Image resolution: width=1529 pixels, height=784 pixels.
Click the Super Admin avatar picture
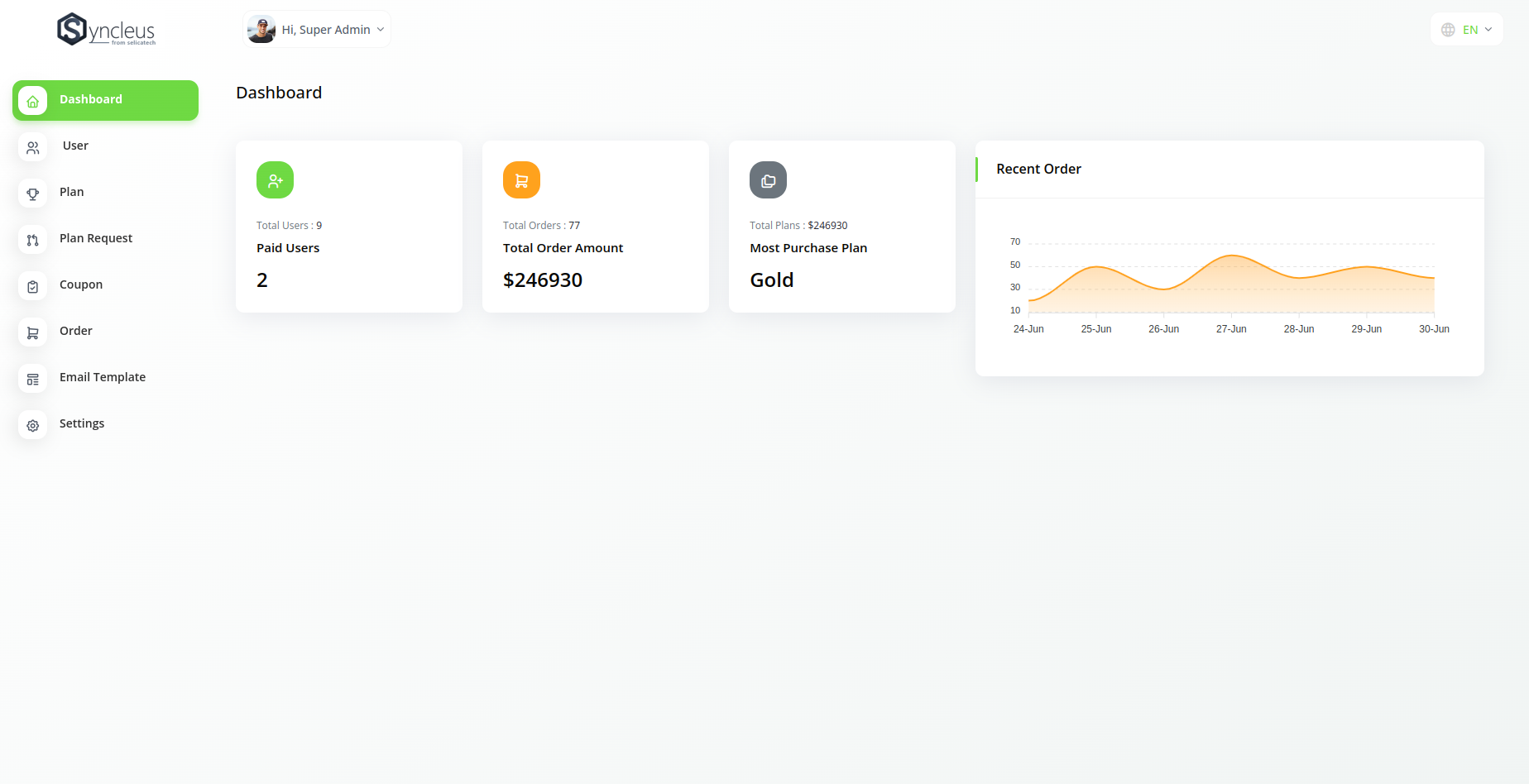[261, 30]
